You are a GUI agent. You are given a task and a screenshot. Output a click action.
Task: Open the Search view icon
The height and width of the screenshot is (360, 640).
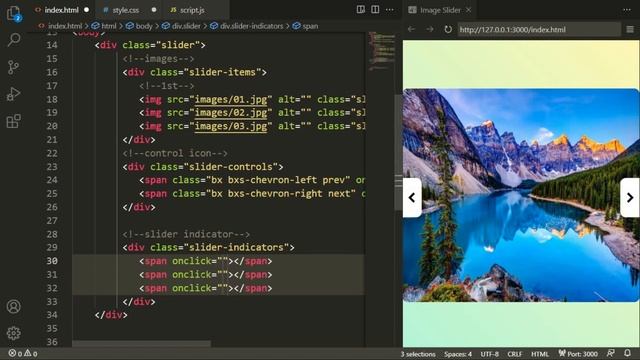click(14, 40)
